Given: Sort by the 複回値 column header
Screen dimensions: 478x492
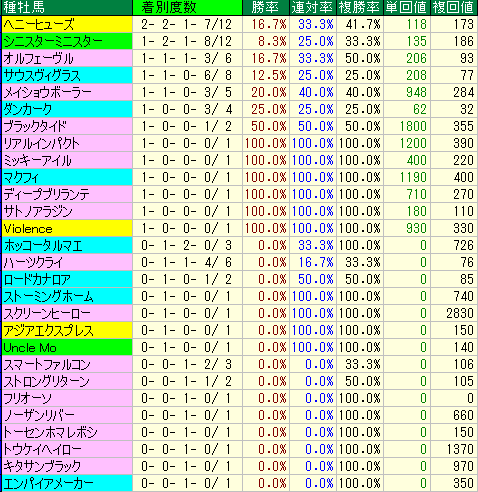Looking at the screenshot, I should [x=454, y=7].
